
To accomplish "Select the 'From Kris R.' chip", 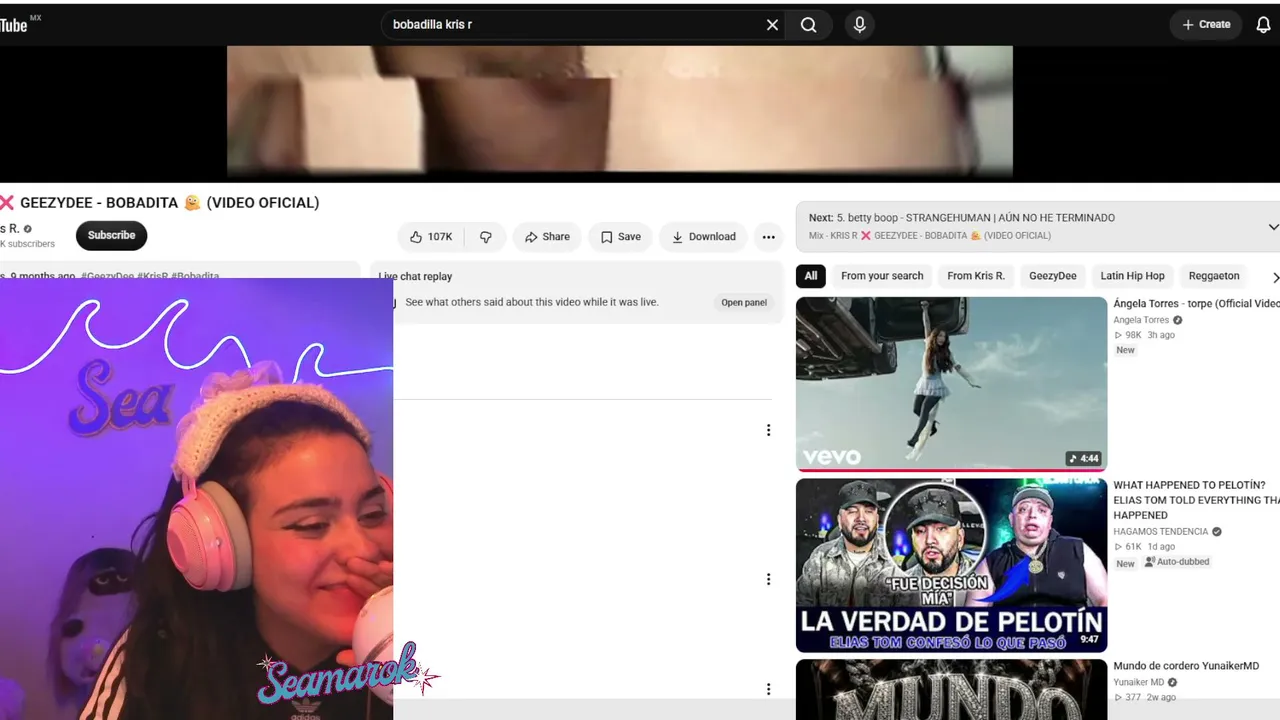I will coord(976,276).
